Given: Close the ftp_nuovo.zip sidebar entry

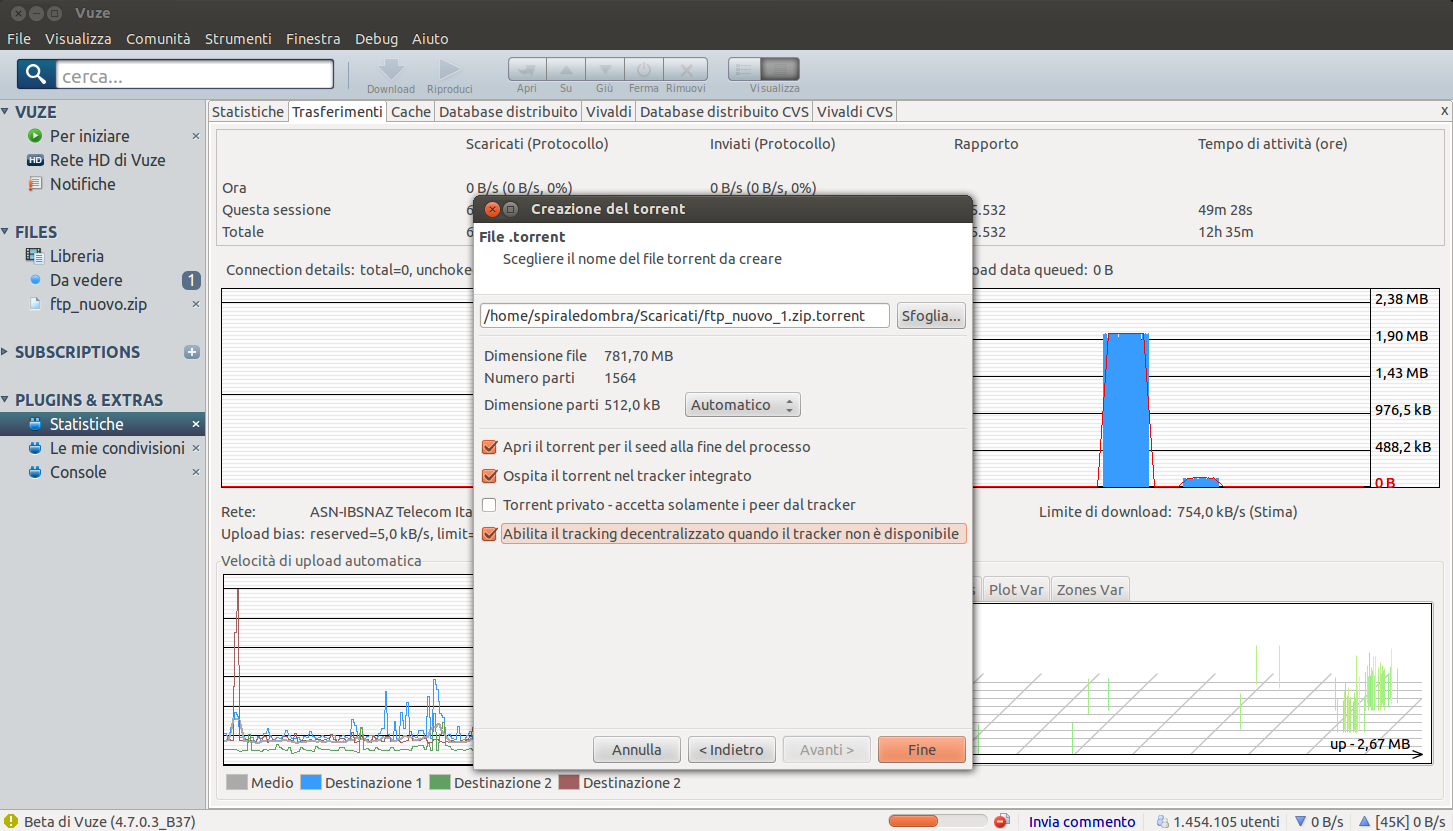Looking at the screenshot, I should 196,304.
